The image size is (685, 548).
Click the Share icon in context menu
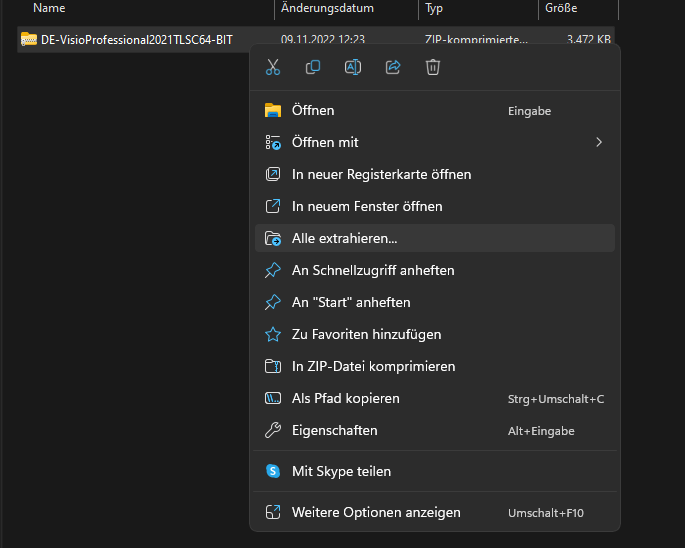pyautogui.click(x=393, y=67)
